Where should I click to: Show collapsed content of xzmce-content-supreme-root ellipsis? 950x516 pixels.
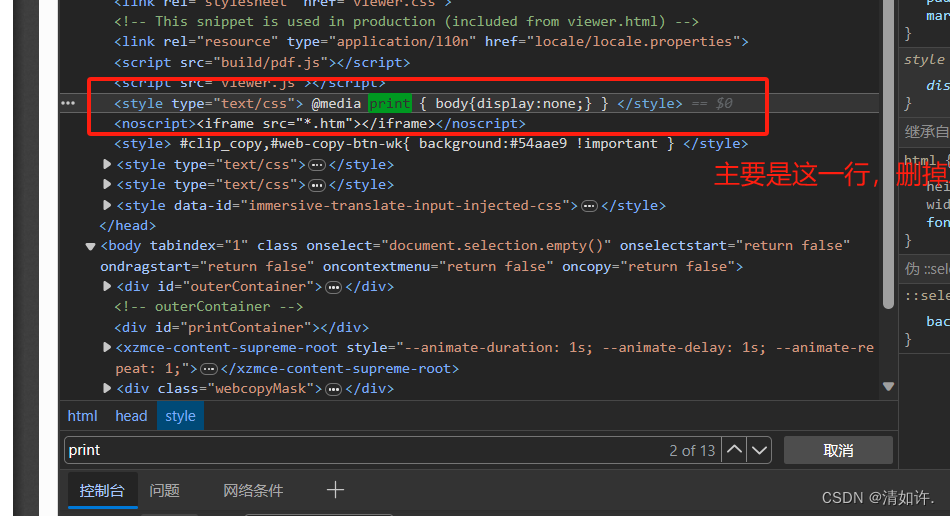click(x=209, y=369)
